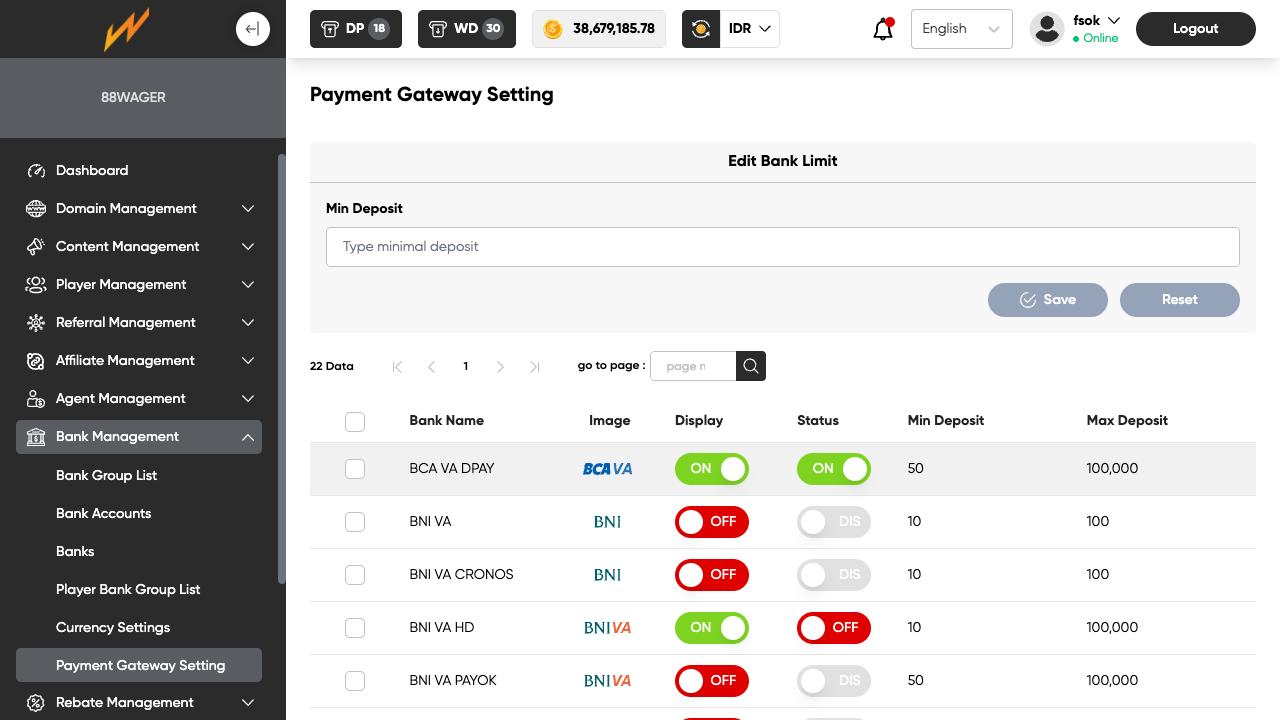Image resolution: width=1280 pixels, height=720 pixels.
Task: Open Payment Gateway Setting item
Action: pos(139,666)
